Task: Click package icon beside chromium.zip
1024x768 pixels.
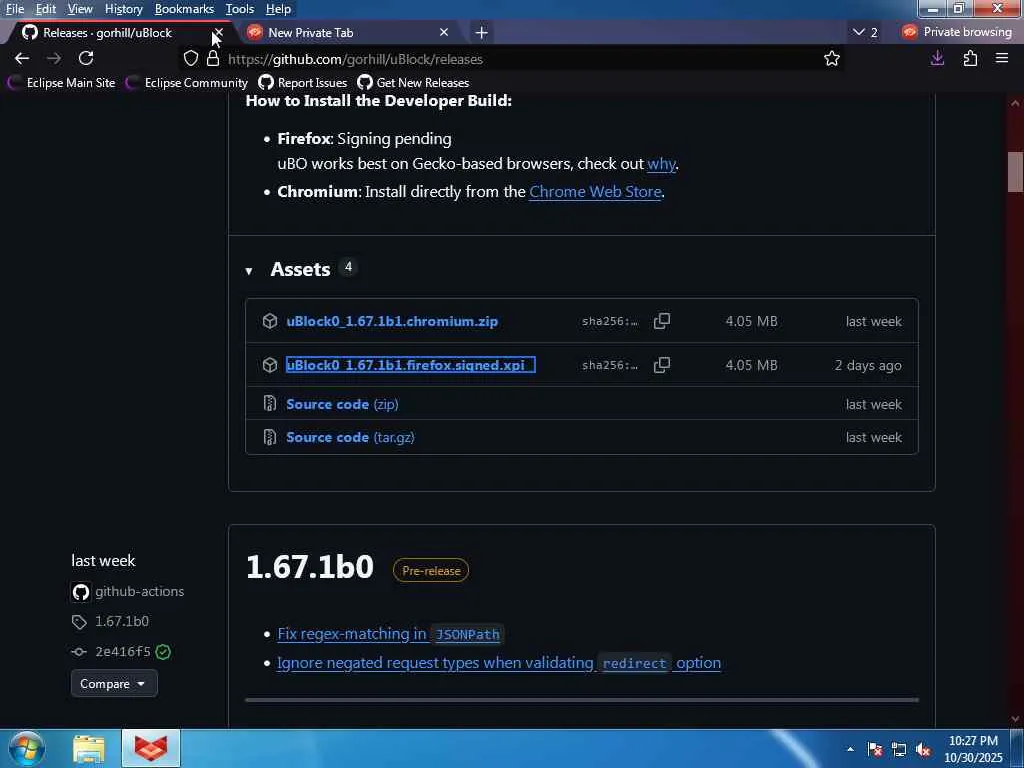Action: [270, 321]
